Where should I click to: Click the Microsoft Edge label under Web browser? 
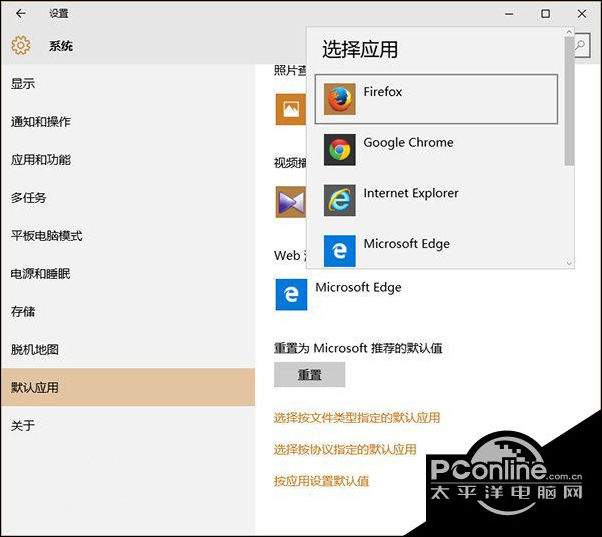tap(358, 288)
